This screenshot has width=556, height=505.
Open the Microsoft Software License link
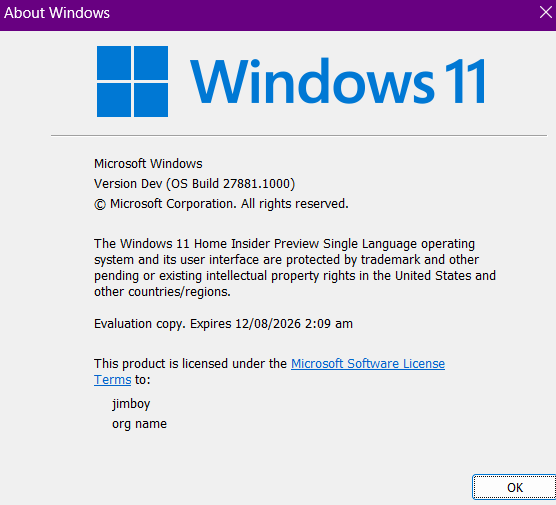coord(368,364)
